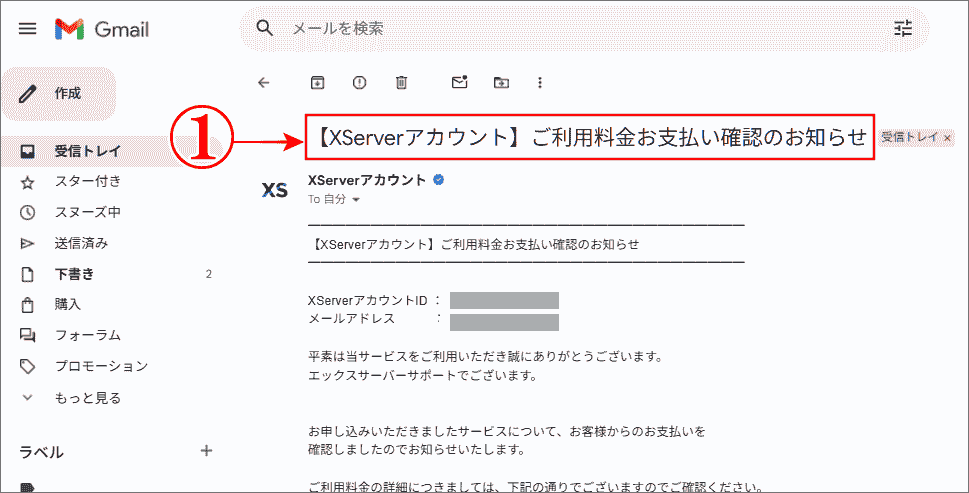Go back to inbox with arrow icon
The image size is (969, 493).
264,82
